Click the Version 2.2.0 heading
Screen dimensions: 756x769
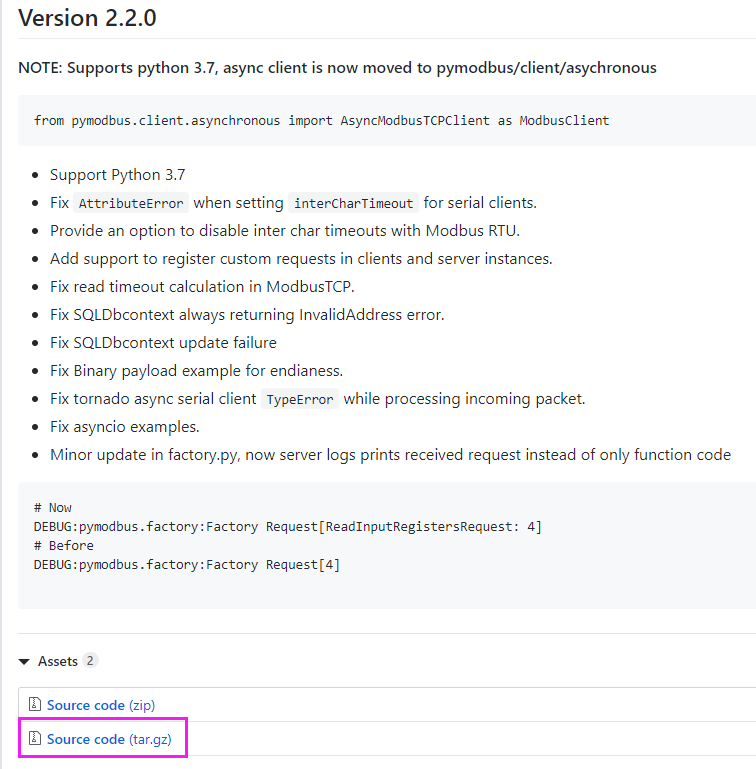[x=87, y=18]
